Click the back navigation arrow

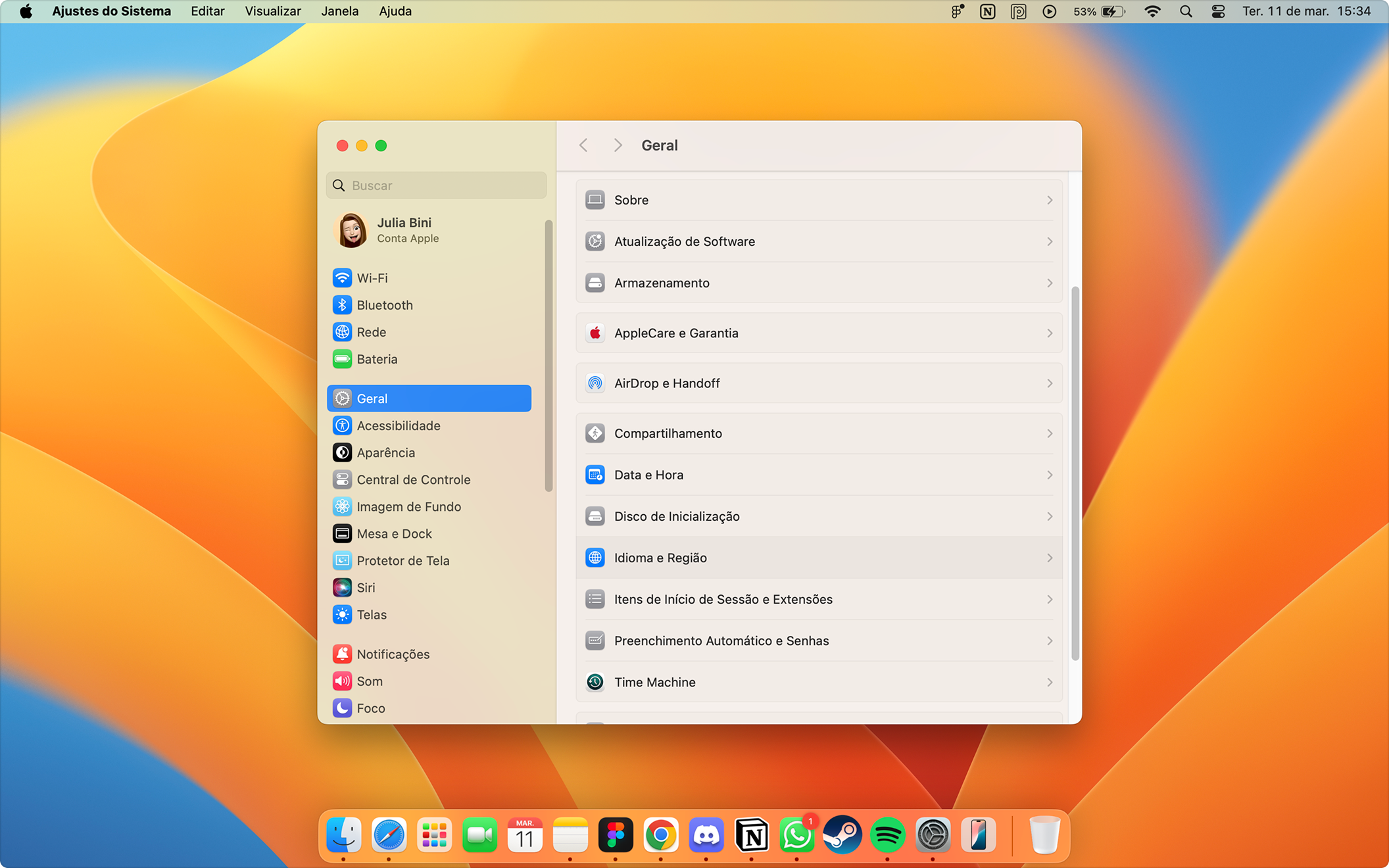[583, 145]
